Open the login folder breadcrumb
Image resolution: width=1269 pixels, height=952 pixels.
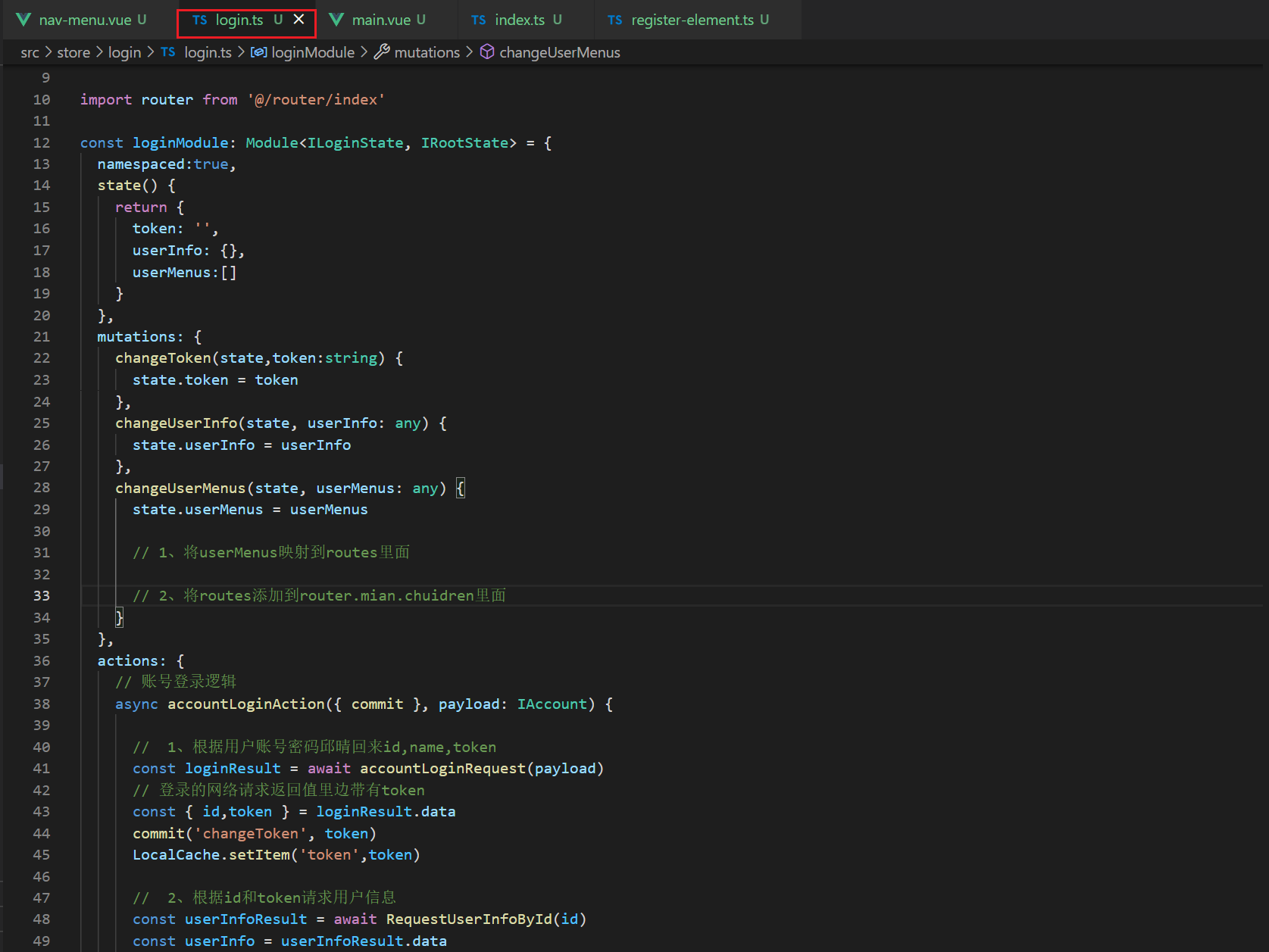[124, 52]
